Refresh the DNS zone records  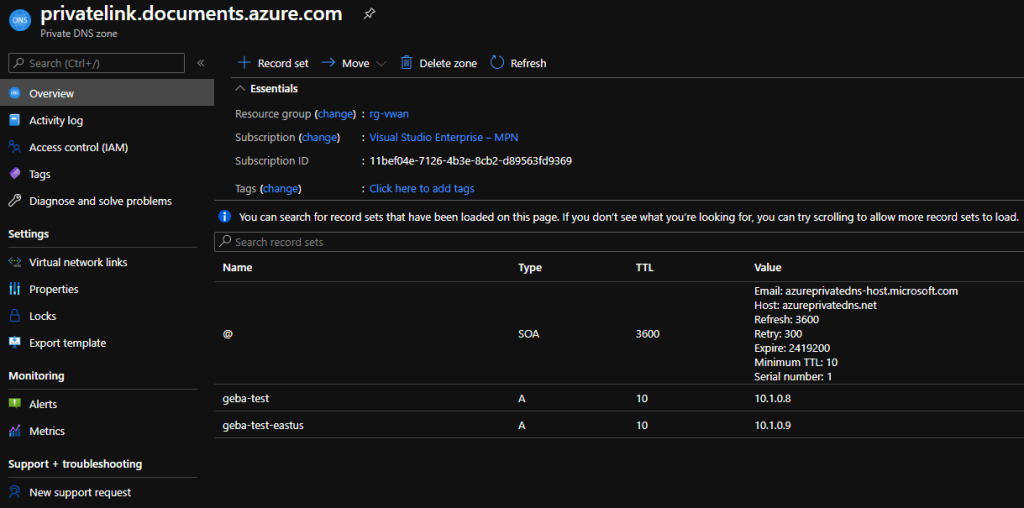point(518,63)
